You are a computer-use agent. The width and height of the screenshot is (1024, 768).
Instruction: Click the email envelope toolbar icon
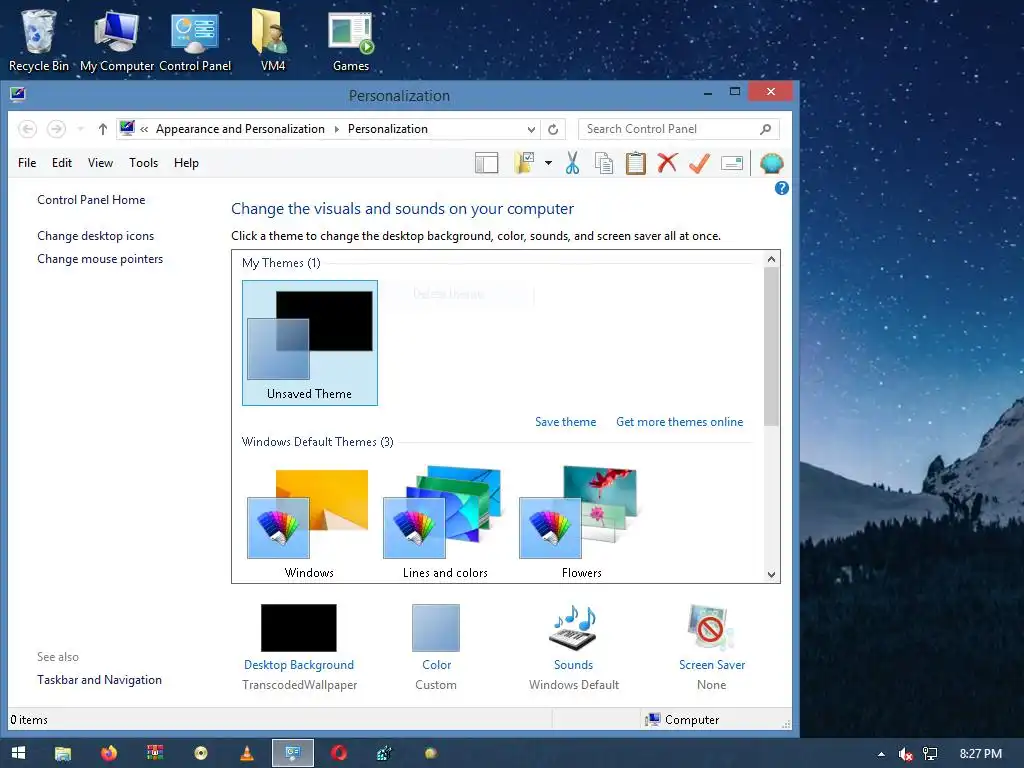click(x=732, y=163)
